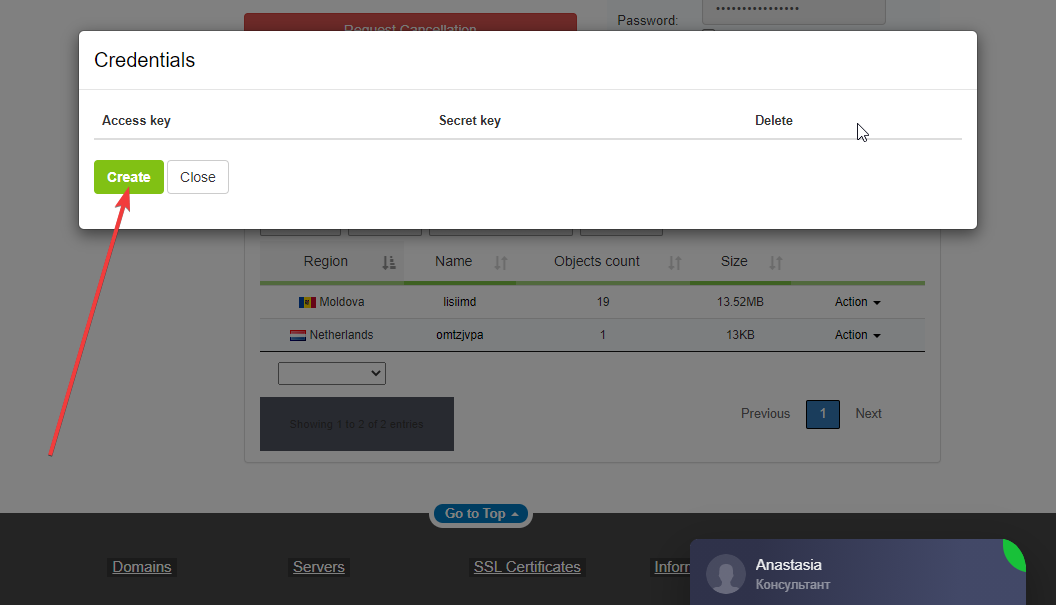1056x605 pixels.
Task: Open the SSL Certificates footer link
Action: [527, 567]
